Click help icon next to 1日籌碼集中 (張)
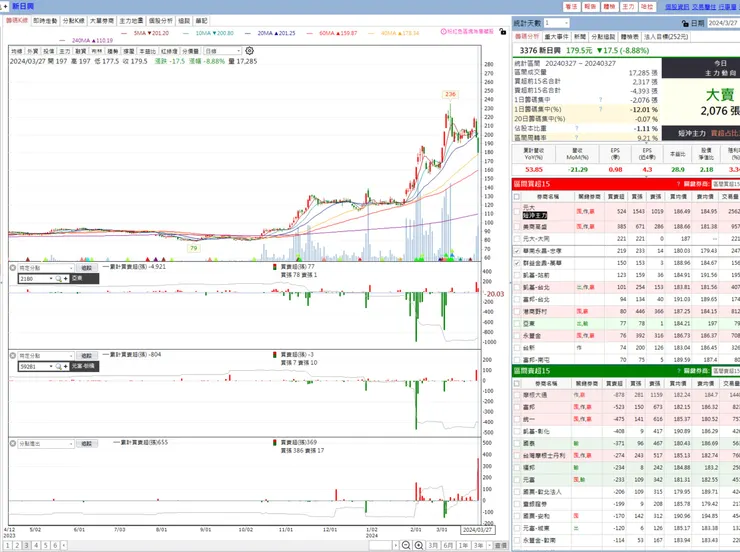740x552 pixels. point(600,100)
